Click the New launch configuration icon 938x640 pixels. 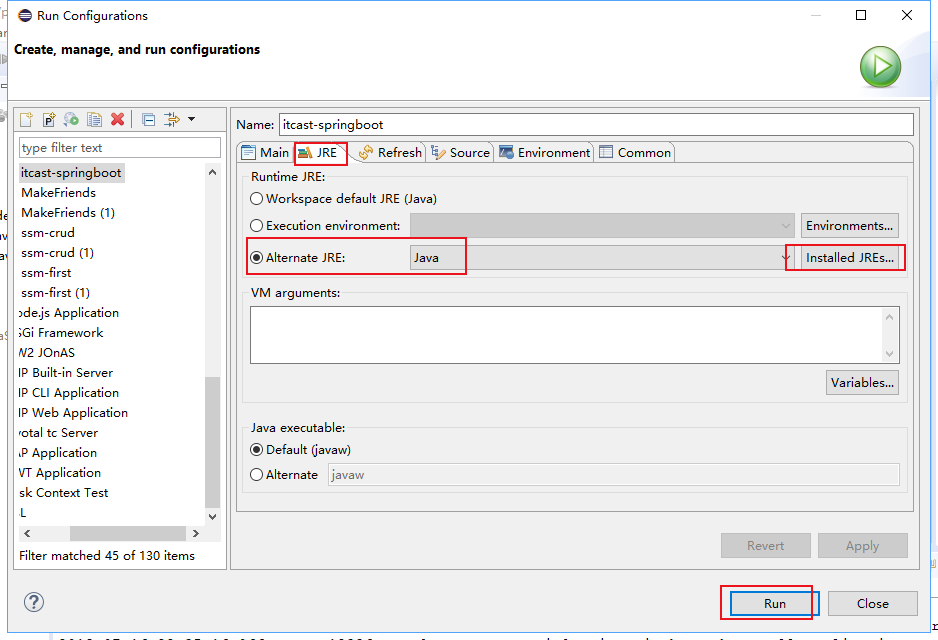pos(26,119)
